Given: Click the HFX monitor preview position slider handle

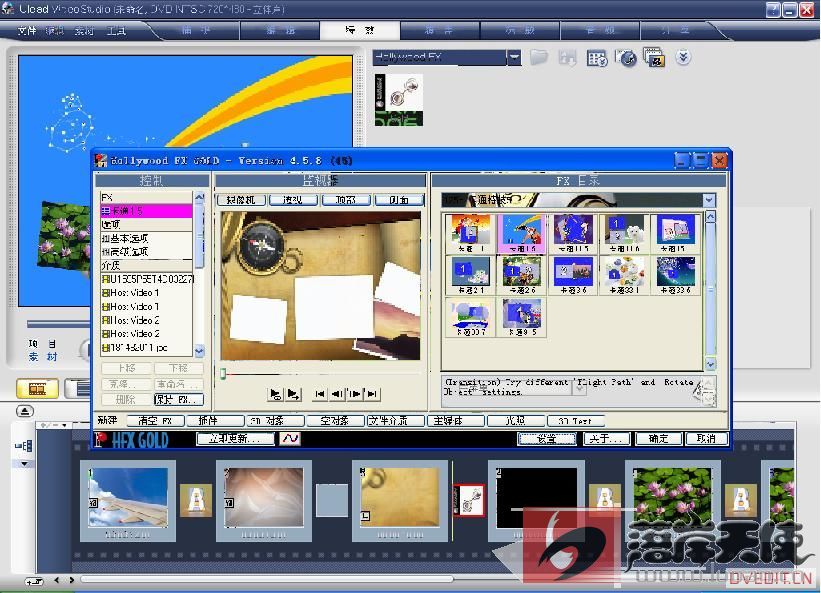Looking at the screenshot, I should (x=223, y=373).
